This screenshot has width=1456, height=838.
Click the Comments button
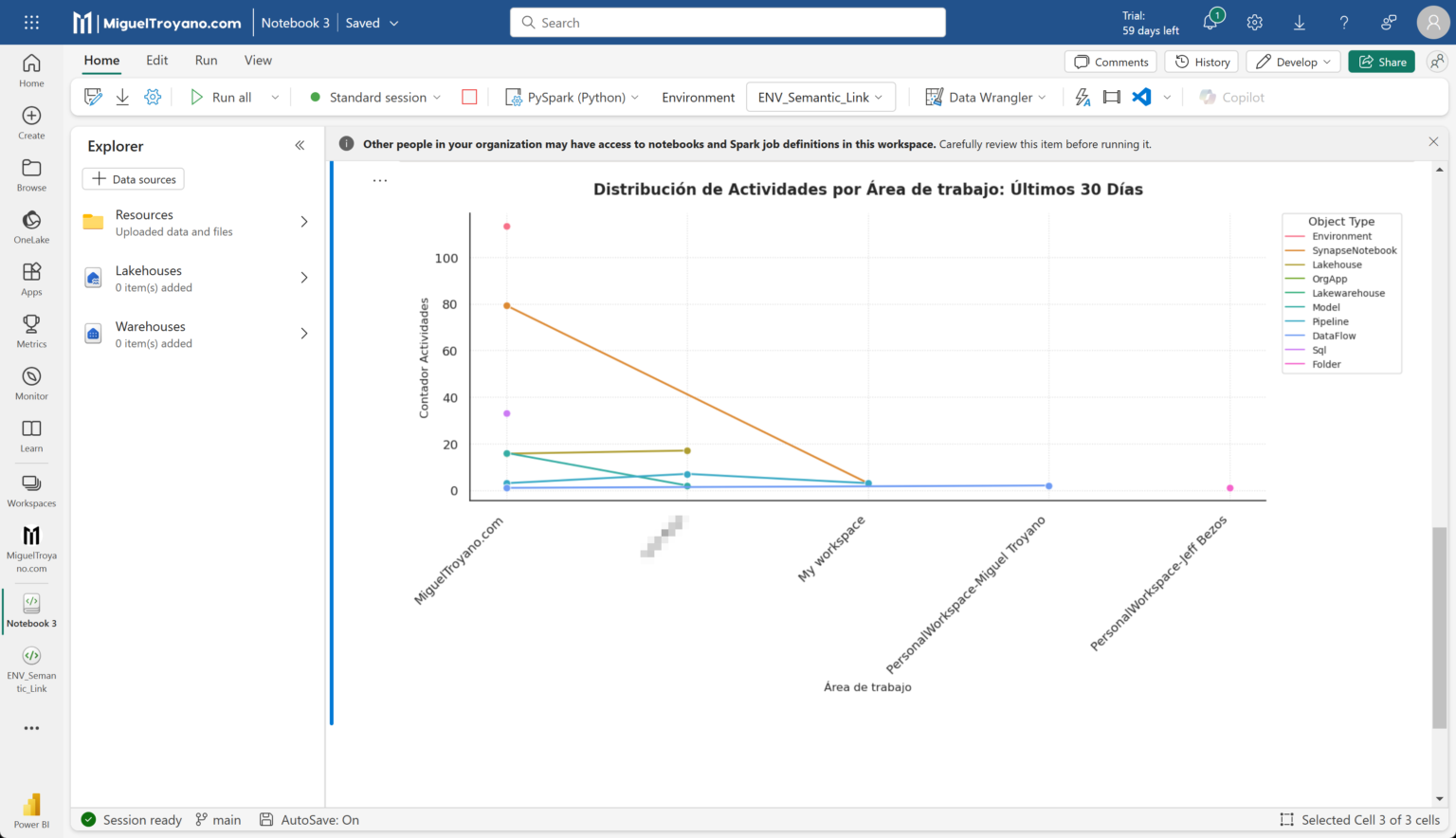tap(1111, 62)
